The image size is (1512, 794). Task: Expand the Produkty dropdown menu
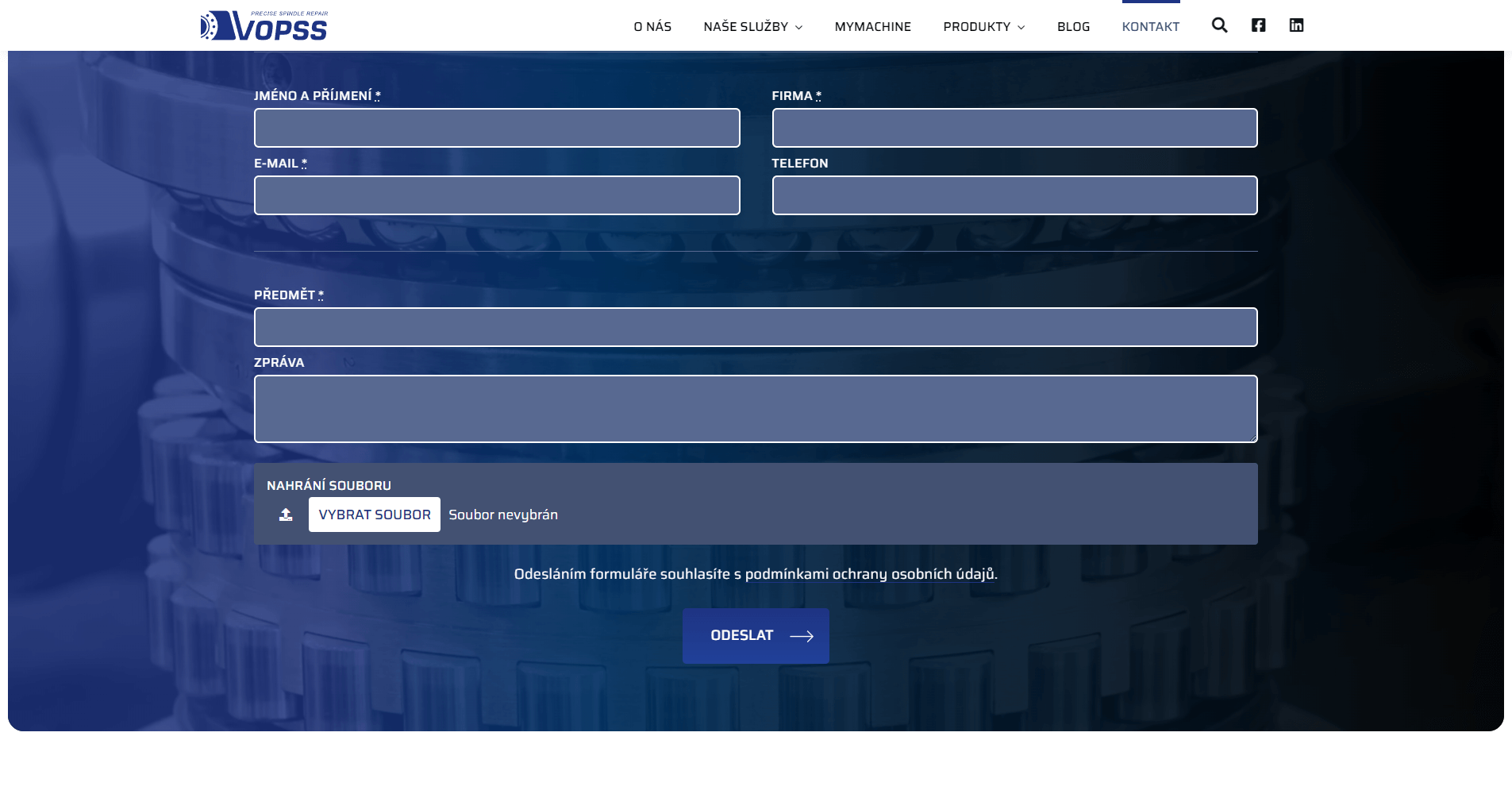pos(983,27)
